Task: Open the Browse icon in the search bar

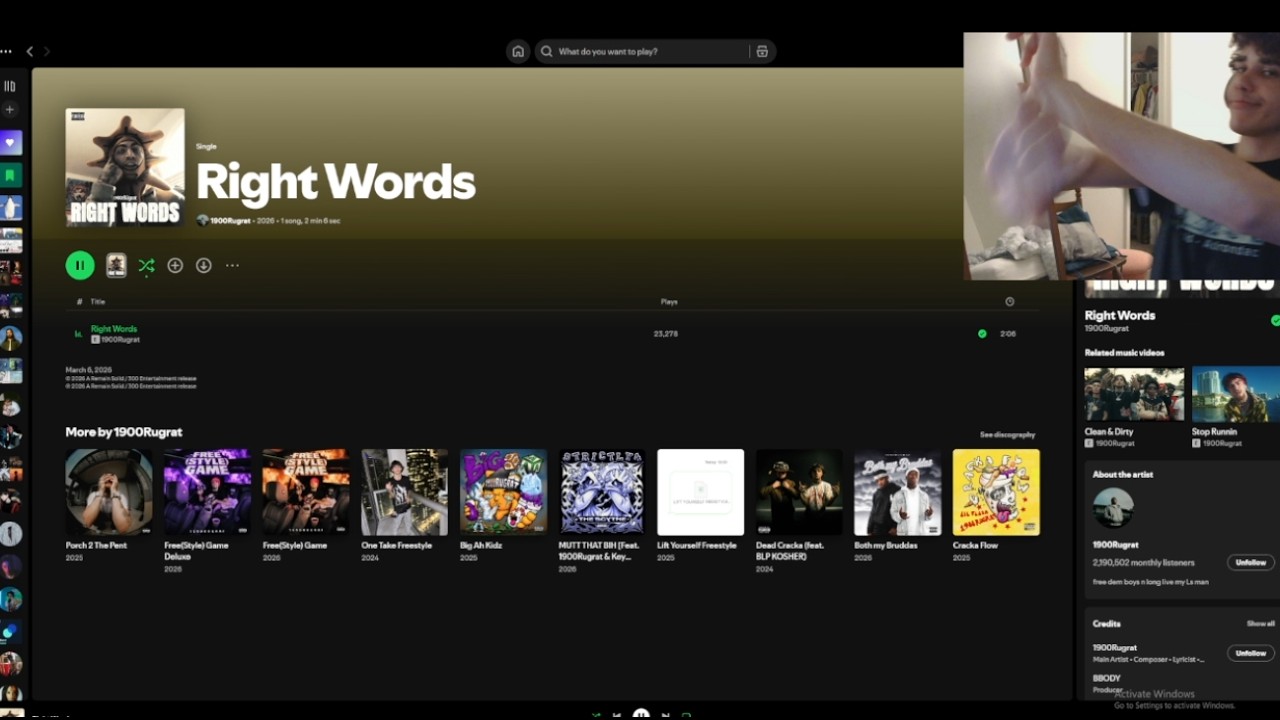Action: click(762, 51)
